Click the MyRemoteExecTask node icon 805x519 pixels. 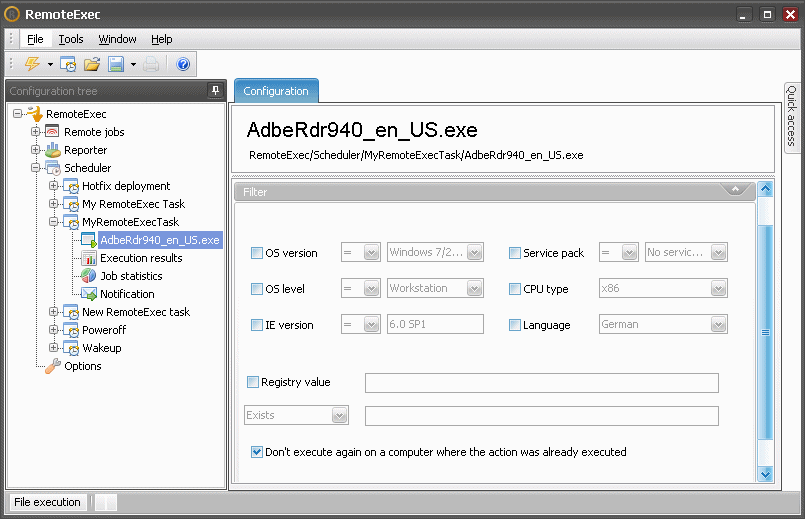tap(71, 222)
